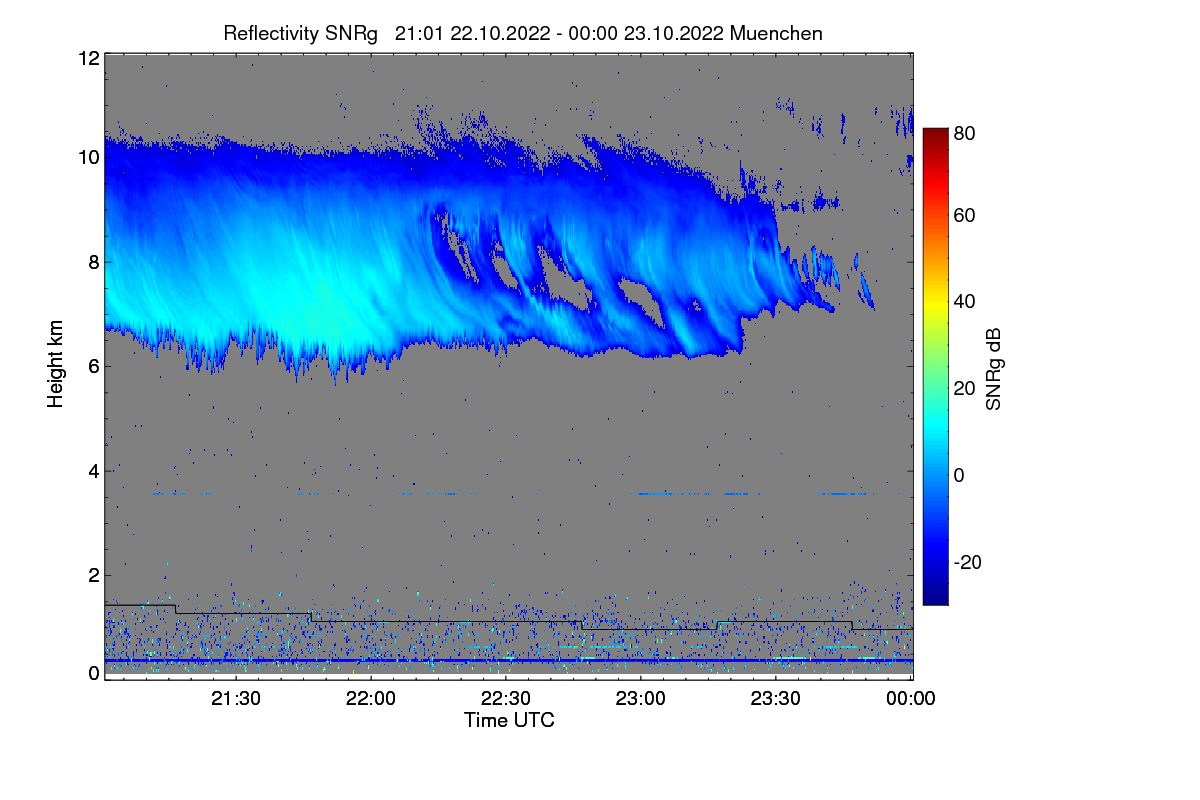Click the '60' colorbar label
The width and height of the screenshot is (1200, 800).
[965, 216]
